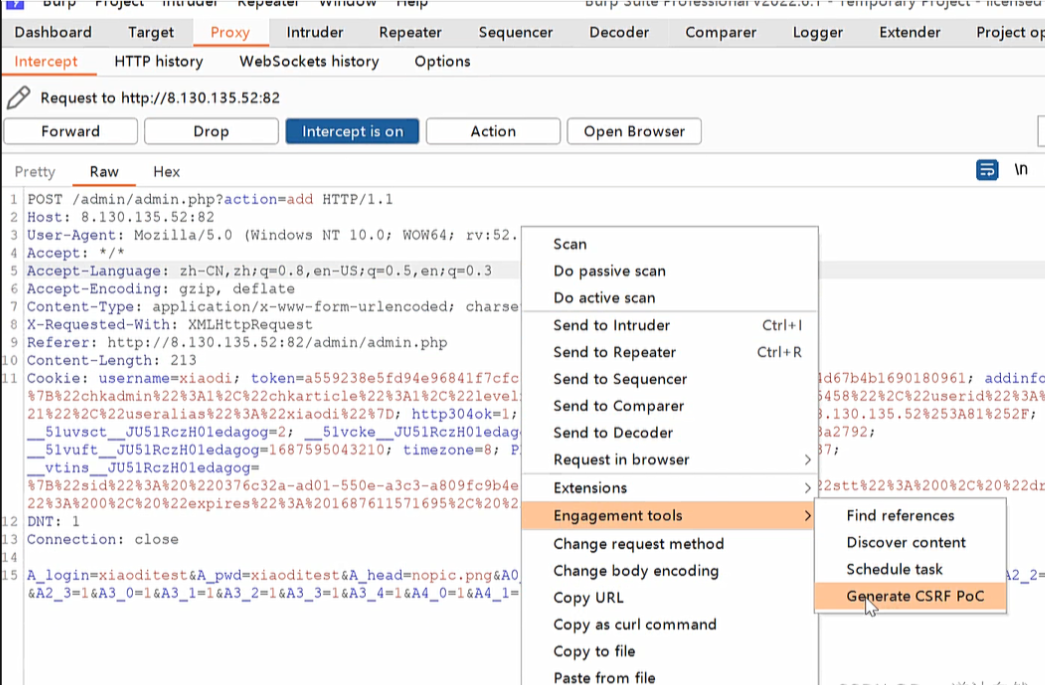Switch to the Dashboard tab
This screenshot has width=1045, height=685.
(x=53, y=32)
